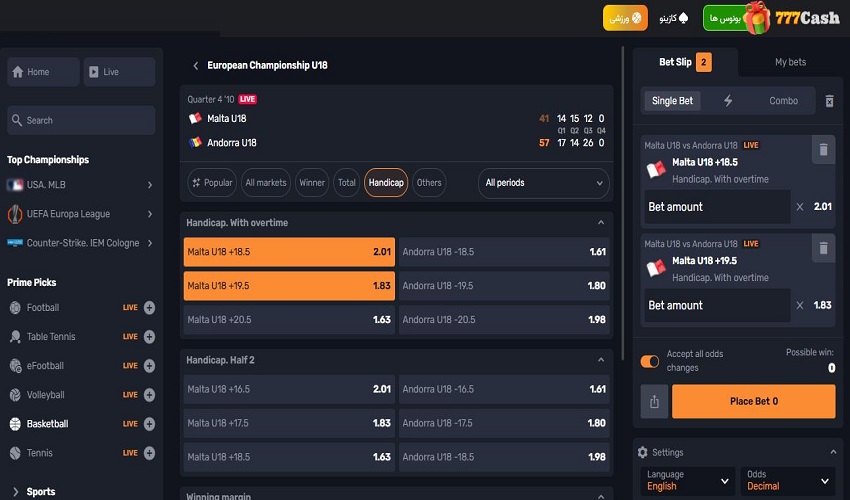Click the Search input field
The image size is (850, 500).
tap(81, 120)
